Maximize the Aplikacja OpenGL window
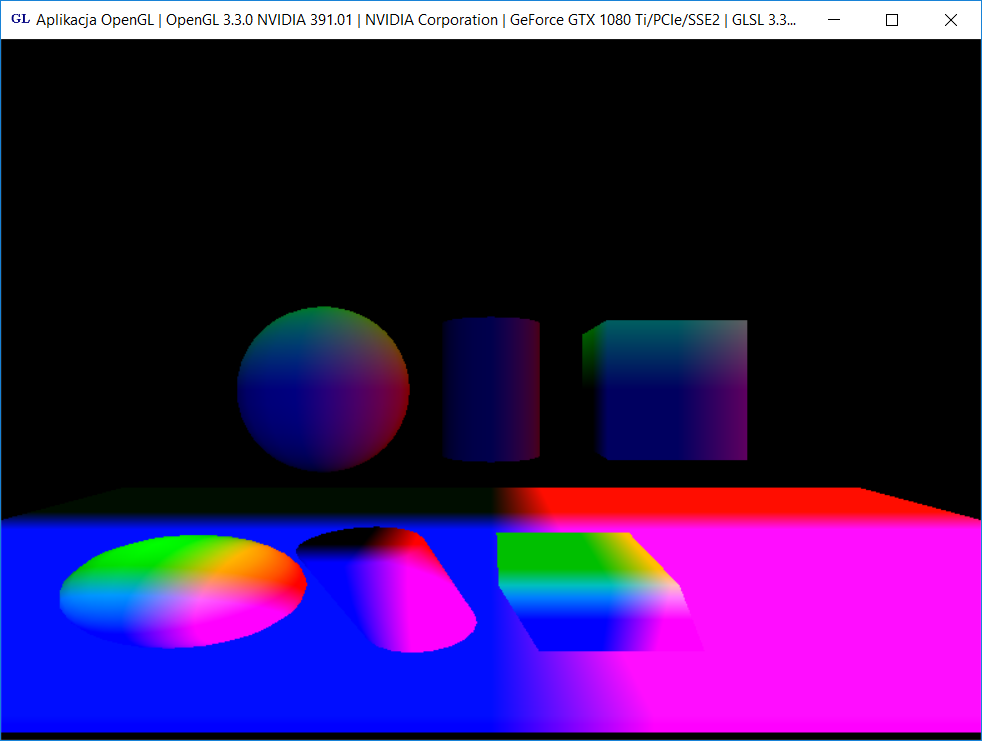This screenshot has width=982, height=741. coord(892,20)
